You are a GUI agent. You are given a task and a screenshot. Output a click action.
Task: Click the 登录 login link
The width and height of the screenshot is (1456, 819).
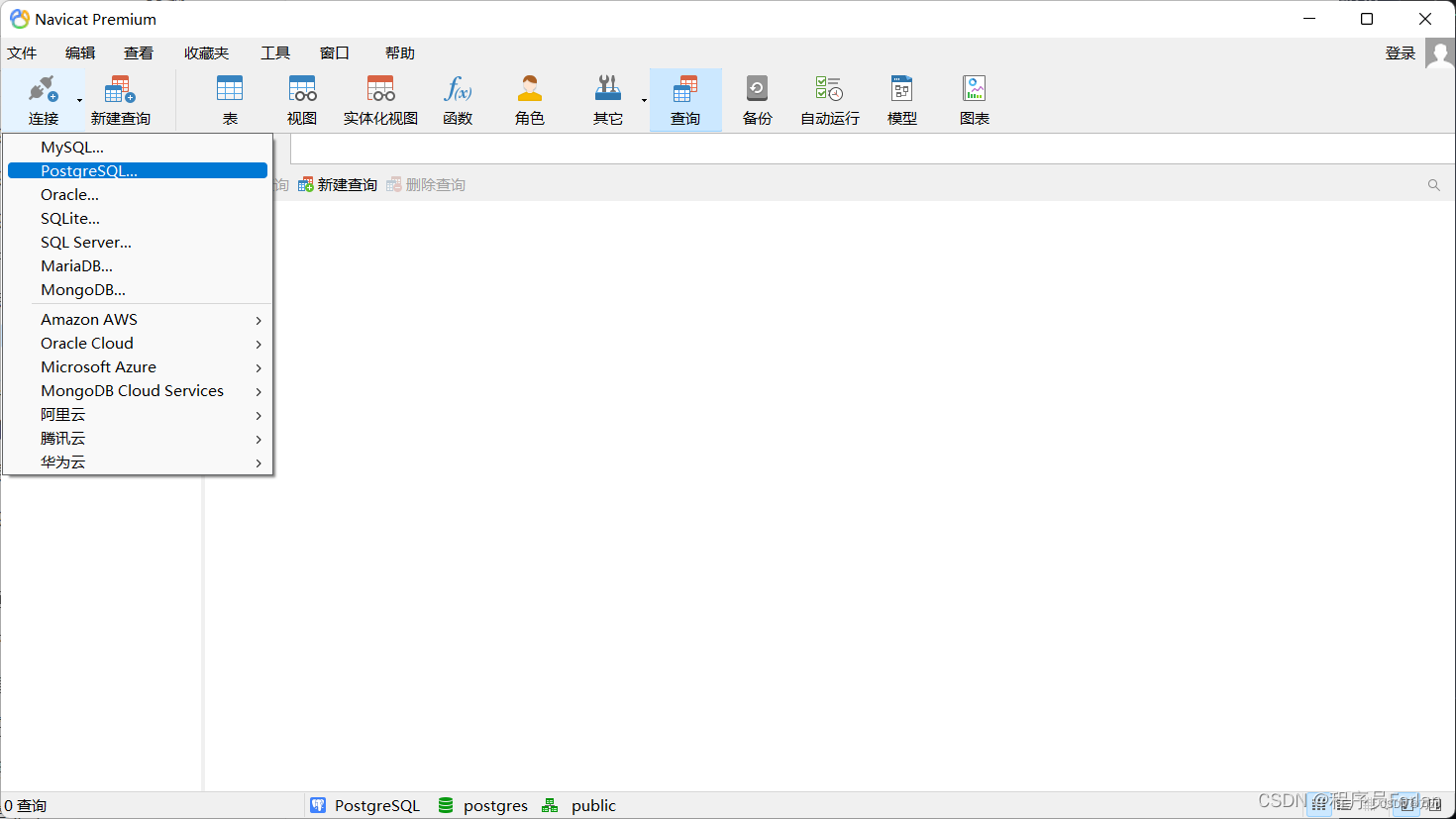click(x=1400, y=53)
